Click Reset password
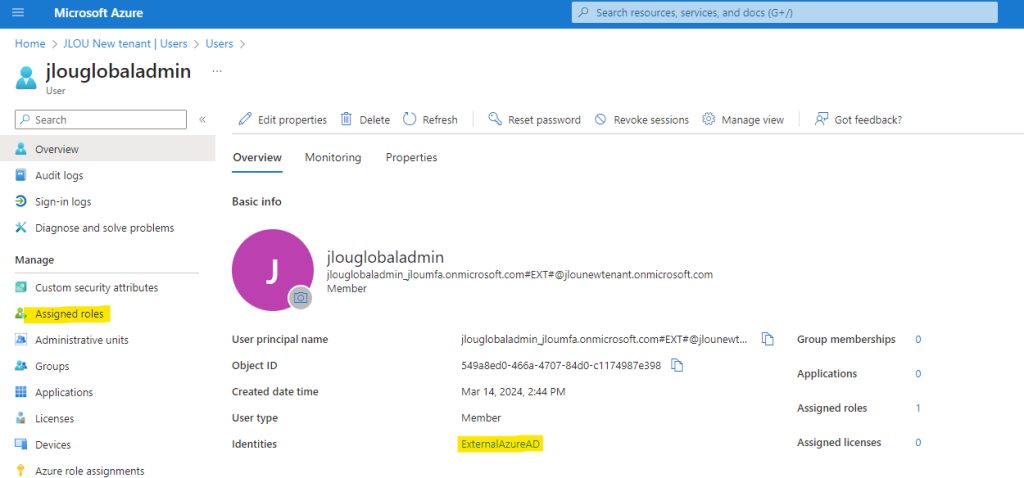This screenshot has width=1024, height=478. tap(544, 120)
